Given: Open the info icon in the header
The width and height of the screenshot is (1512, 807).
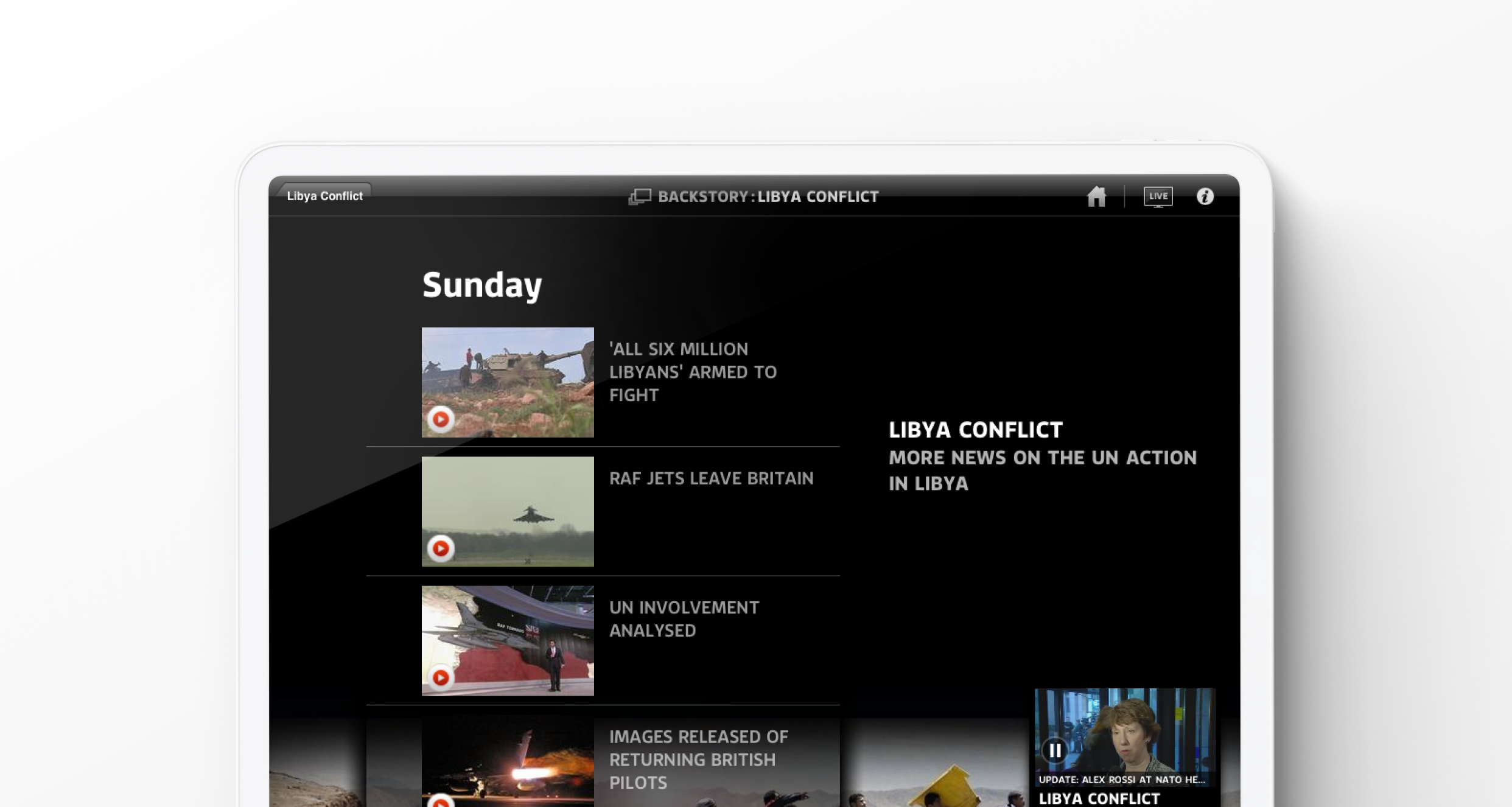Looking at the screenshot, I should click(1205, 197).
